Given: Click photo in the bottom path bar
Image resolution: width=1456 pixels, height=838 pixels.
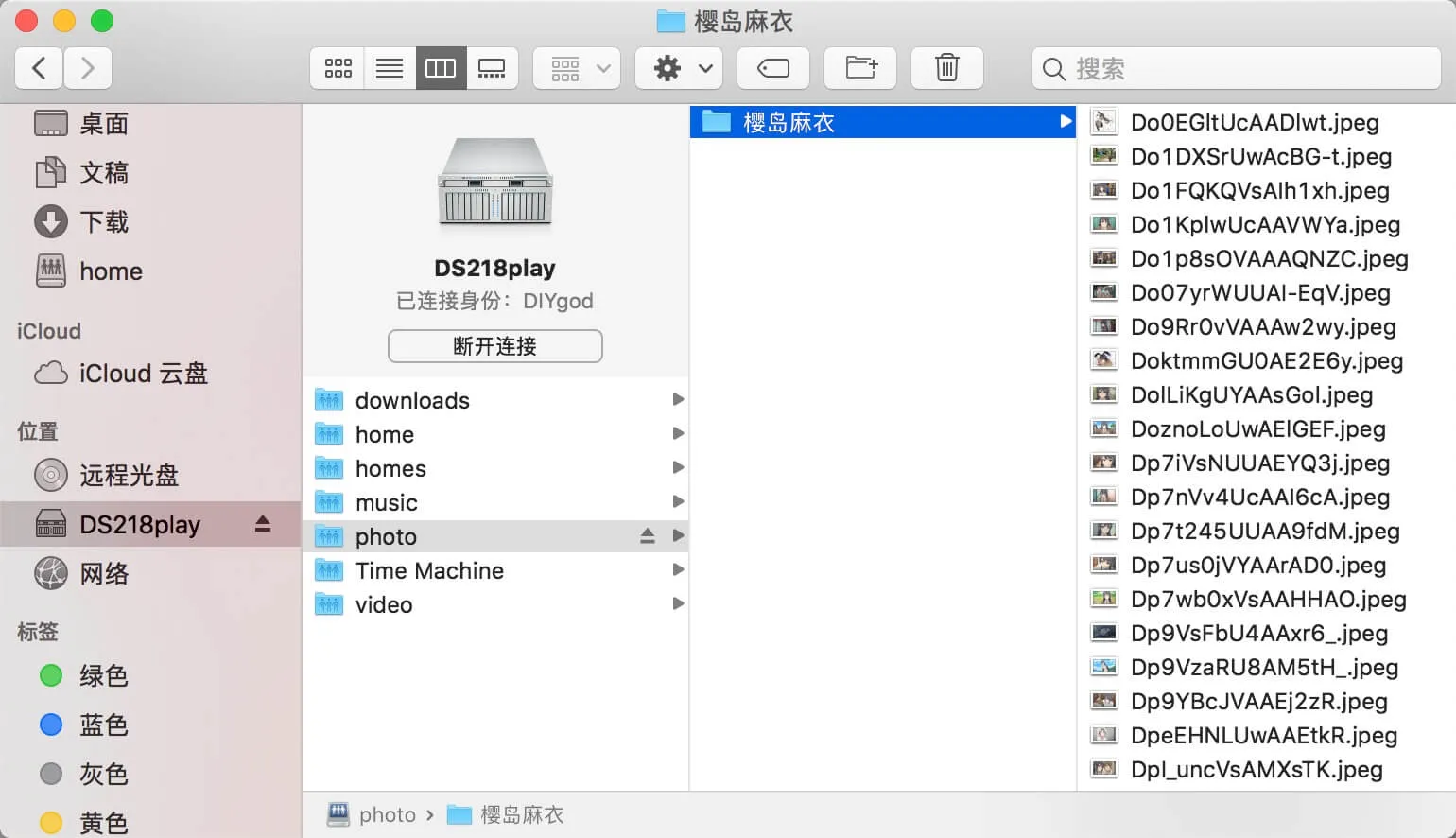Looking at the screenshot, I should [387, 814].
